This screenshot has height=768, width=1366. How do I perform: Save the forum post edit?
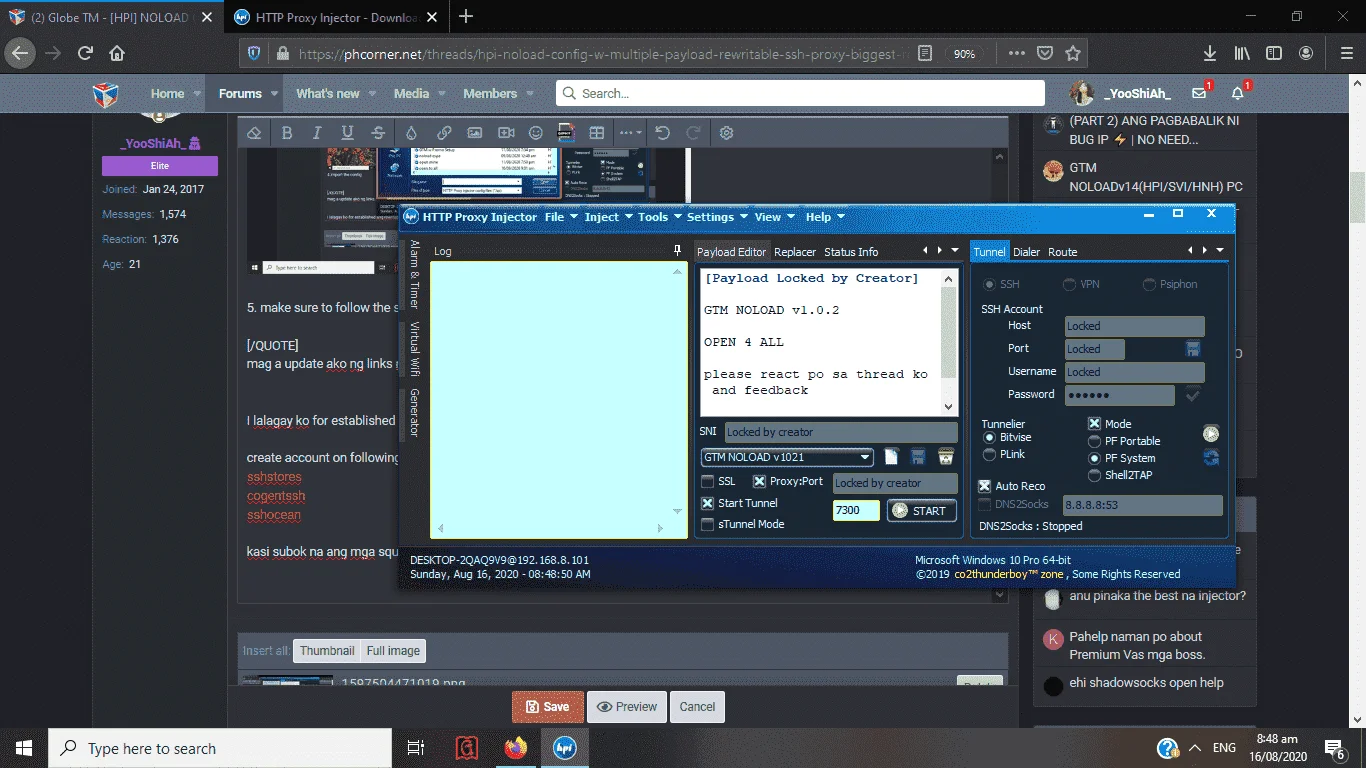coord(548,706)
